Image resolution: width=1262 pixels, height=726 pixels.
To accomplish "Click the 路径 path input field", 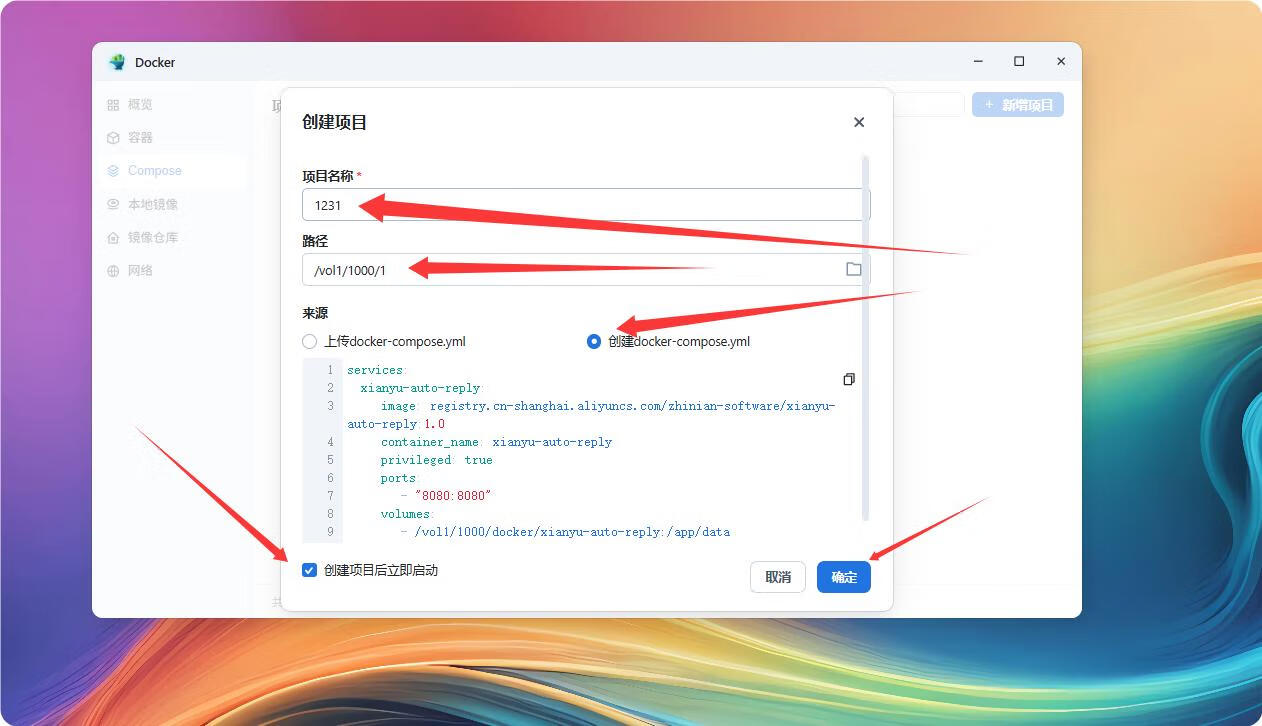I will point(586,270).
